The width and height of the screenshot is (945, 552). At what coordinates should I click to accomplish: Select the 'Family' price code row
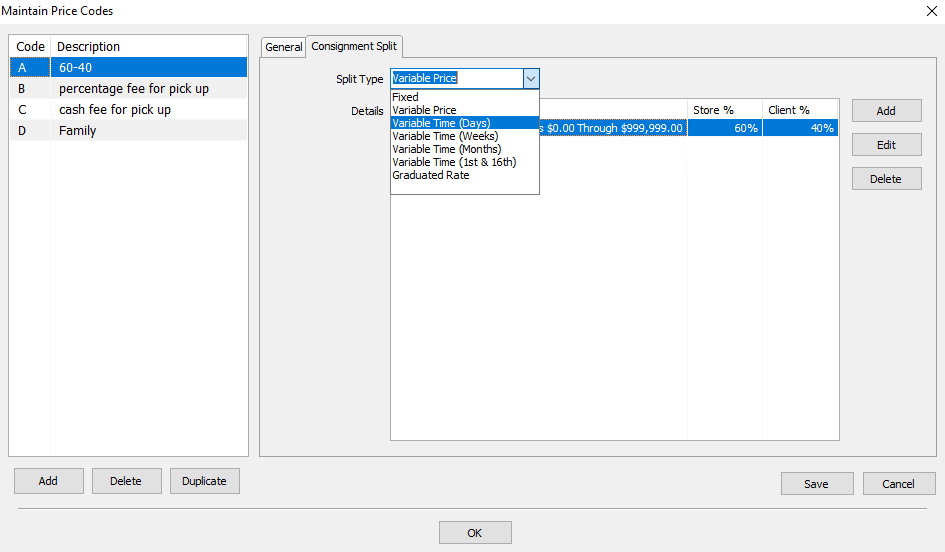pos(128,131)
